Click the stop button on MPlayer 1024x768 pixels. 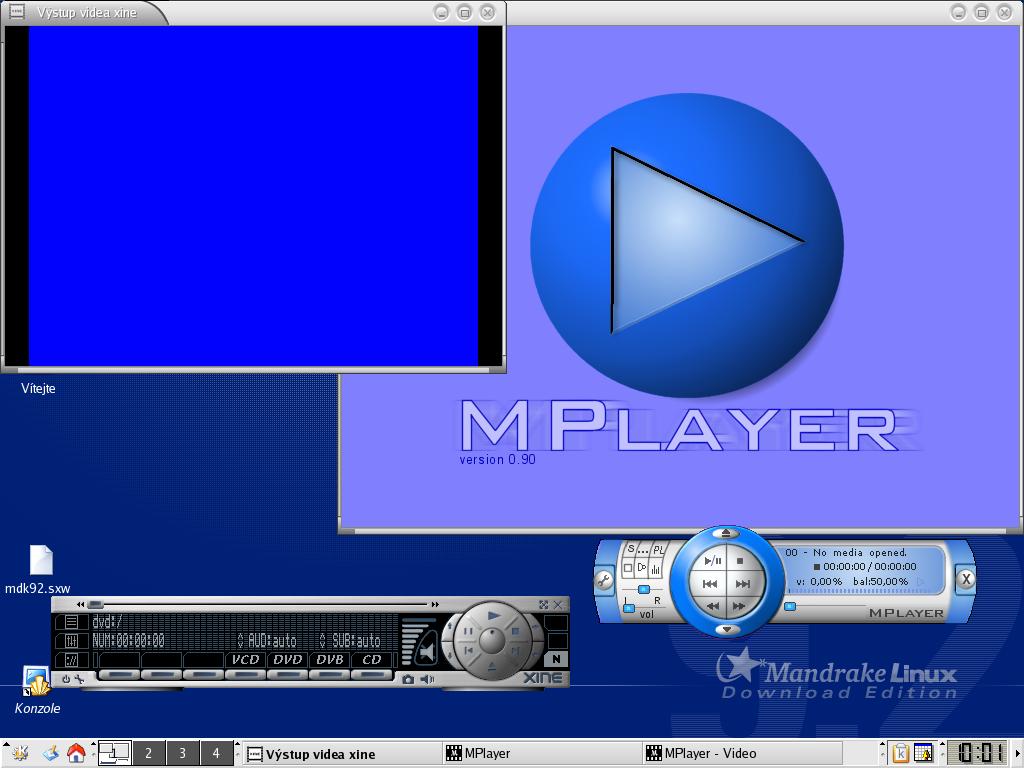pyautogui.click(x=740, y=561)
